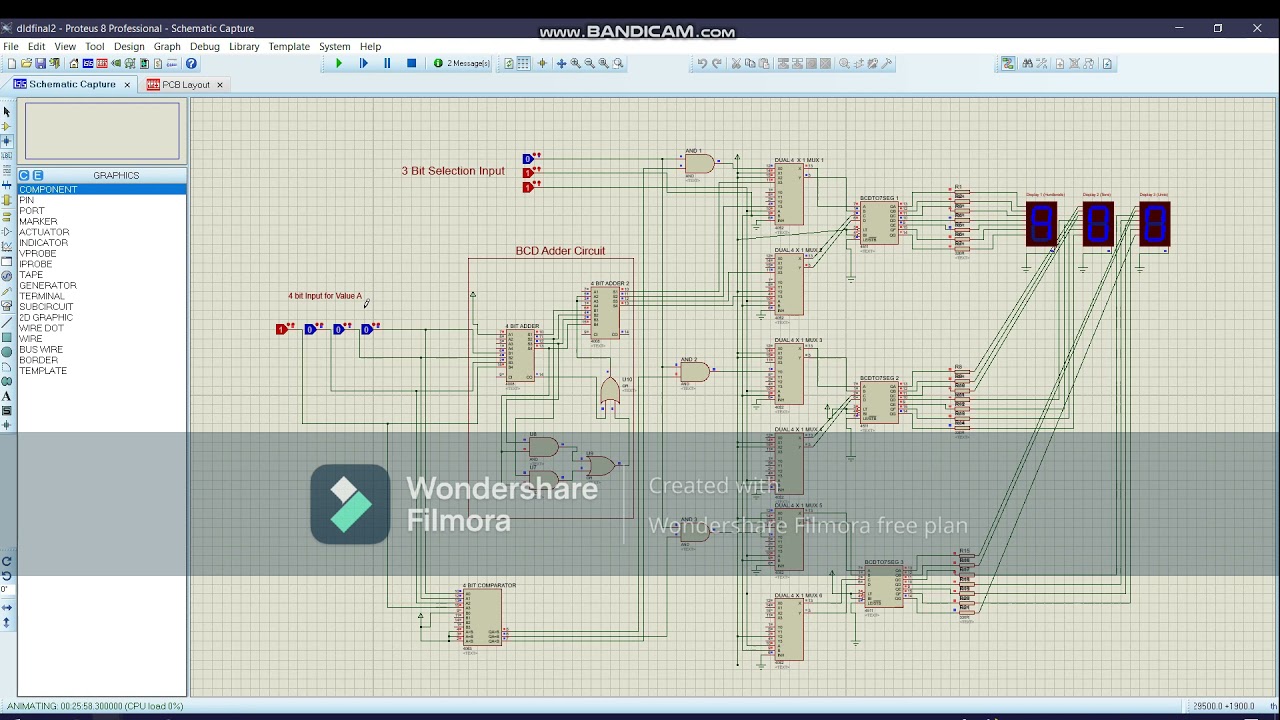The width and height of the screenshot is (1280, 720).
Task: Select TEMPLATE in the graphics list
Action: click(101, 370)
